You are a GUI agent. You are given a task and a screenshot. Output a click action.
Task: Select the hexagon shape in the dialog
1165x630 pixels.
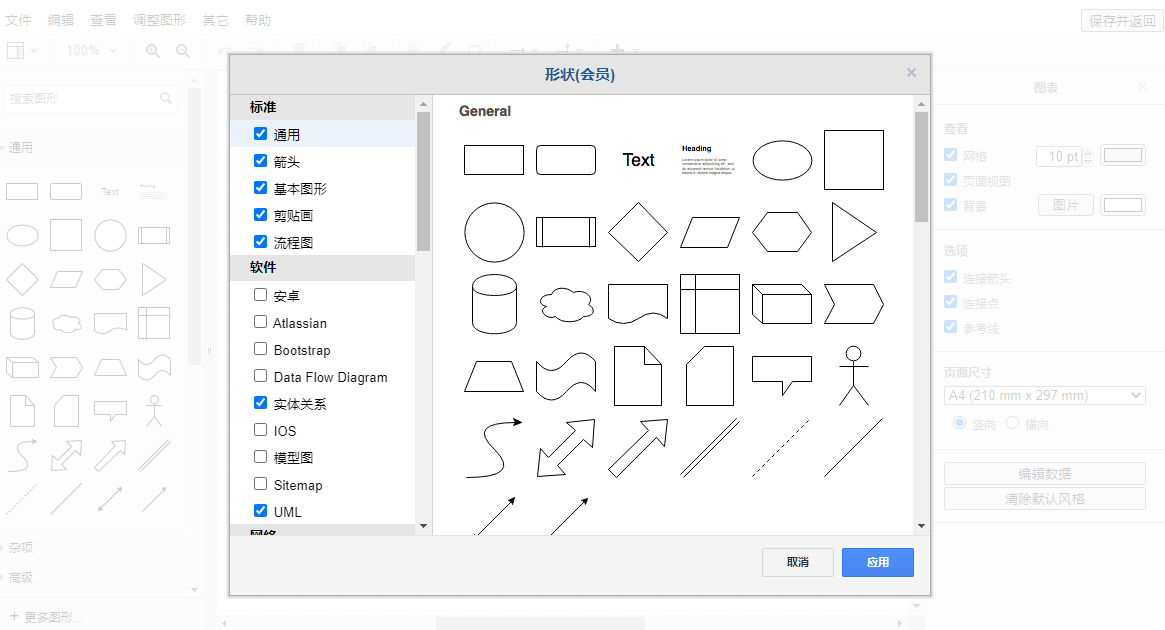(x=782, y=232)
